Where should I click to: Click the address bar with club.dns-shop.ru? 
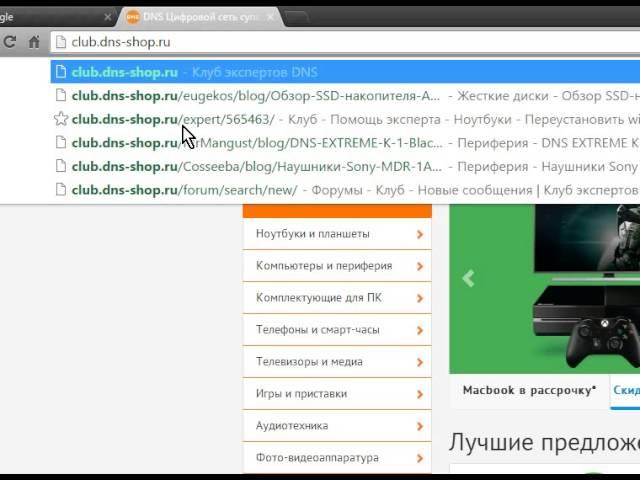point(345,42)
